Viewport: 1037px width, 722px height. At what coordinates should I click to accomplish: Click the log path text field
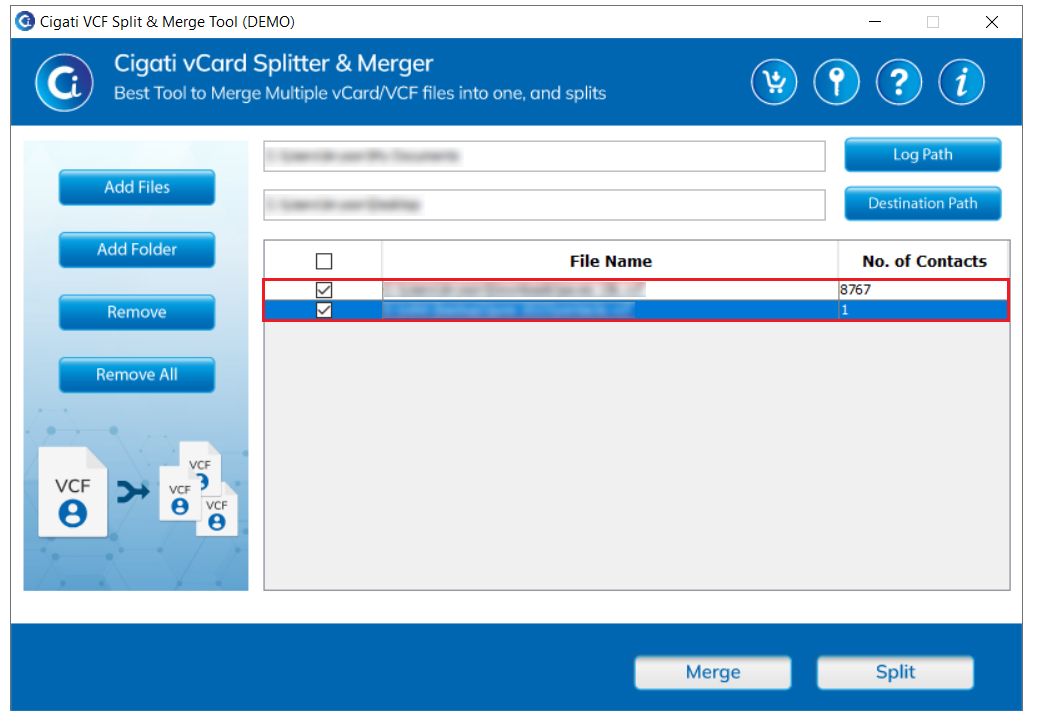pos(544,156)
